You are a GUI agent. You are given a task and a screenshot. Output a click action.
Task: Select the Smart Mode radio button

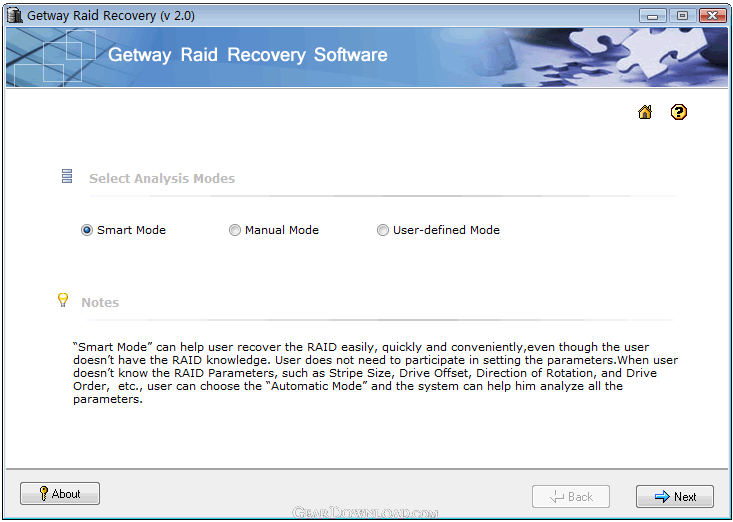87,230
